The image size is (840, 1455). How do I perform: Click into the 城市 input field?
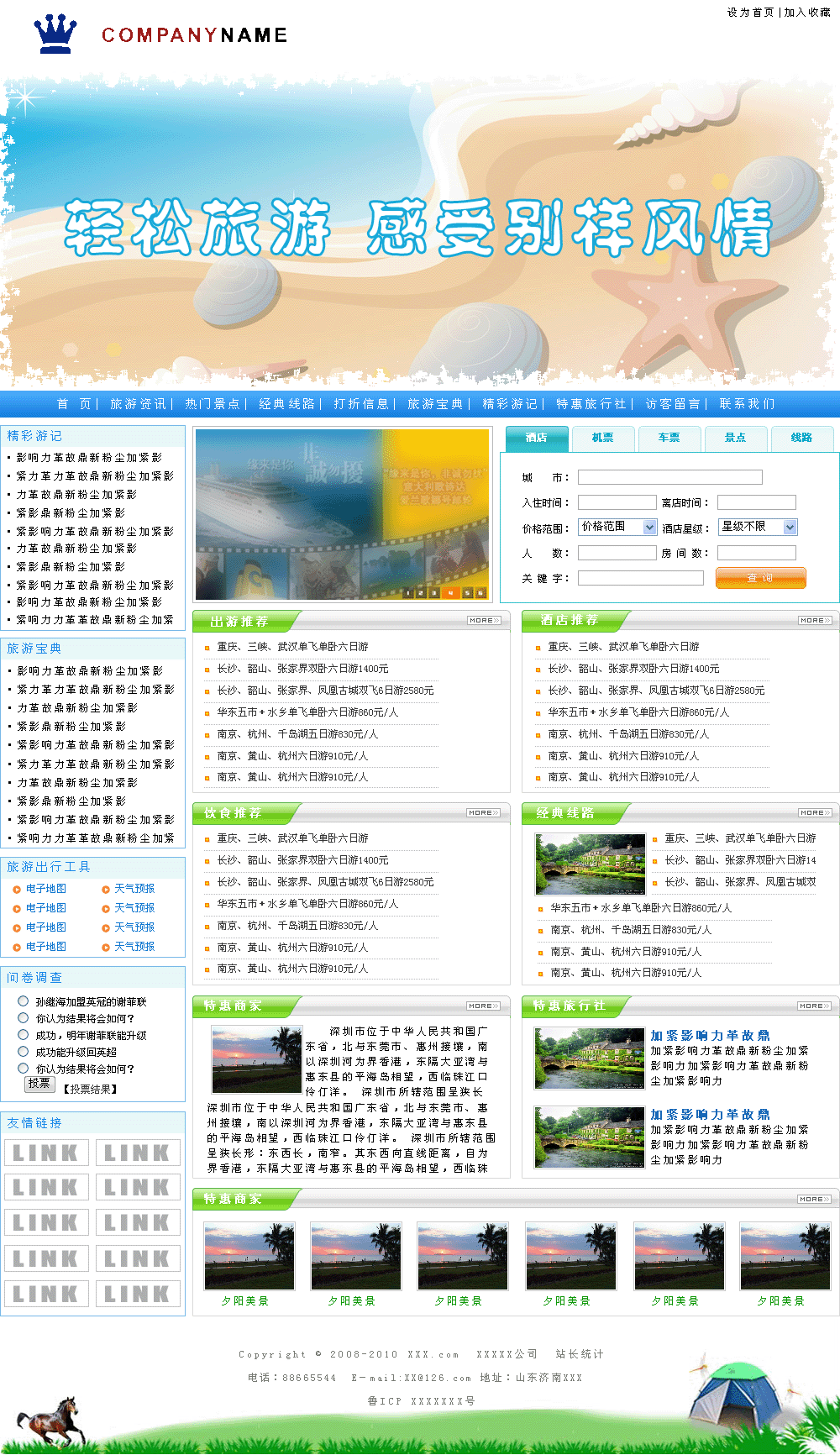[x=669, y=477]
